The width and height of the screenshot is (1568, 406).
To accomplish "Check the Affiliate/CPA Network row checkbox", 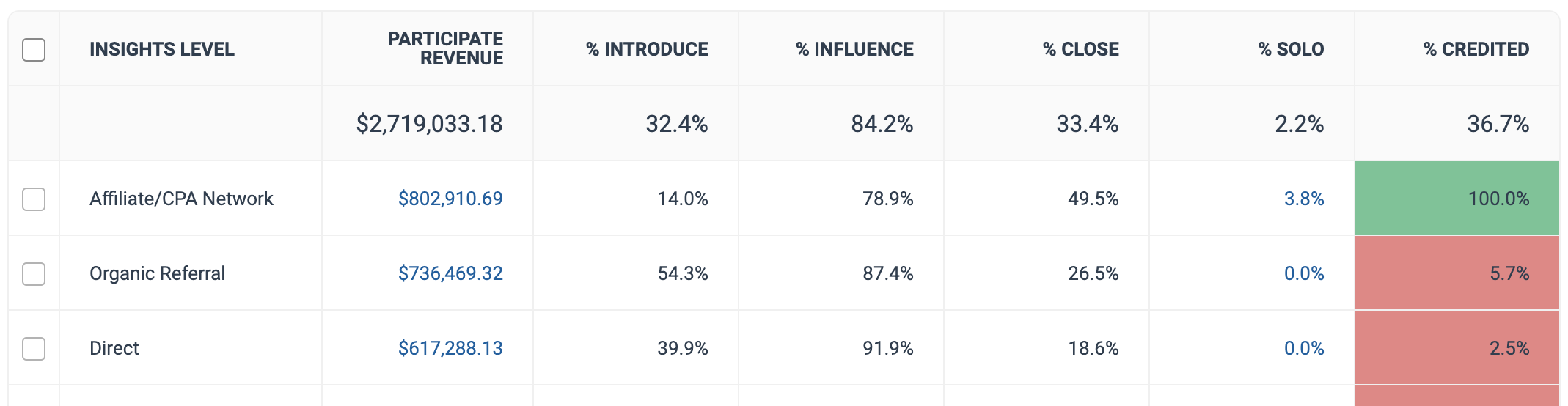I will (x=34, y=199).
